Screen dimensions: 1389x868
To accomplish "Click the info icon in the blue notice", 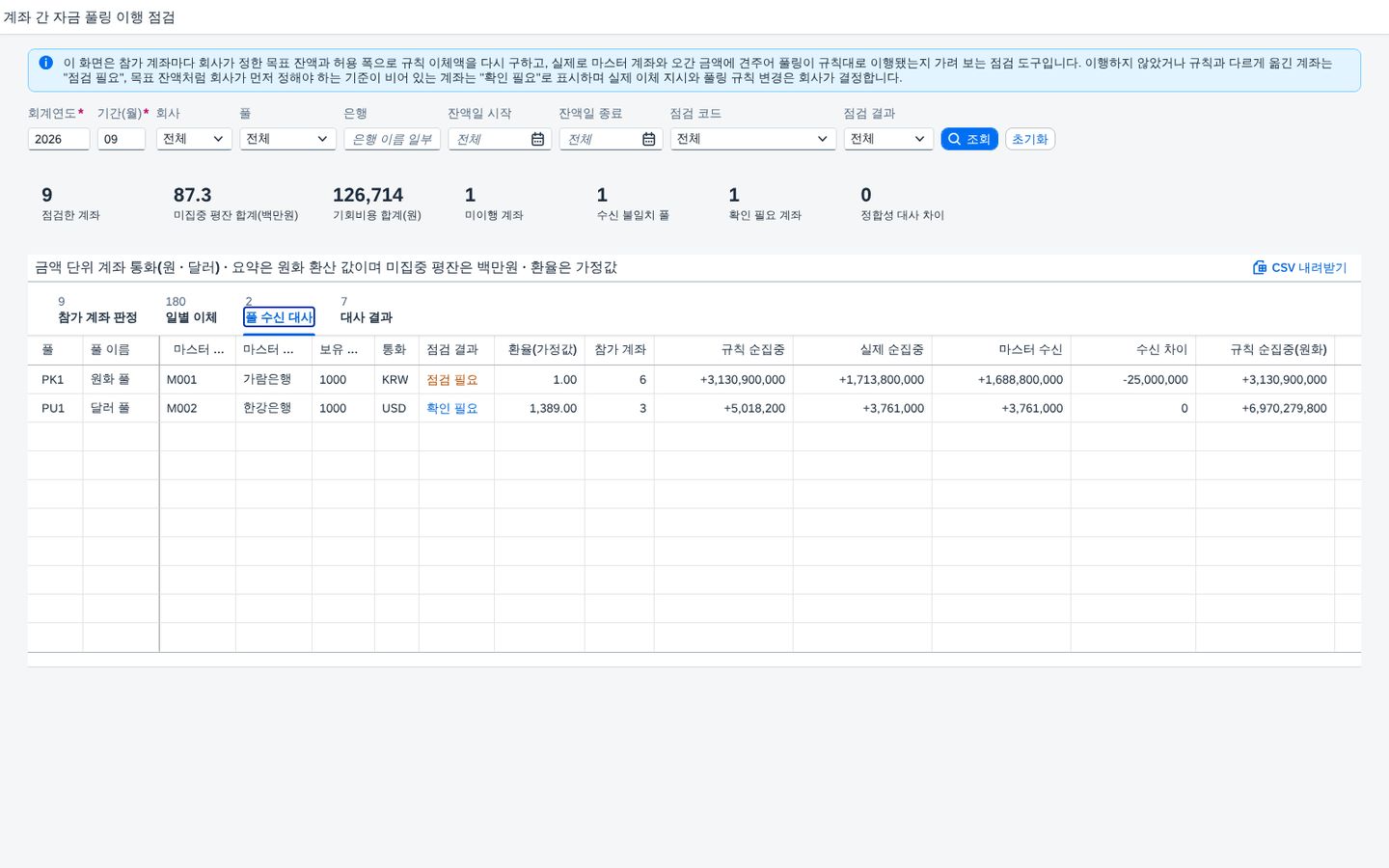I will 45,63.
